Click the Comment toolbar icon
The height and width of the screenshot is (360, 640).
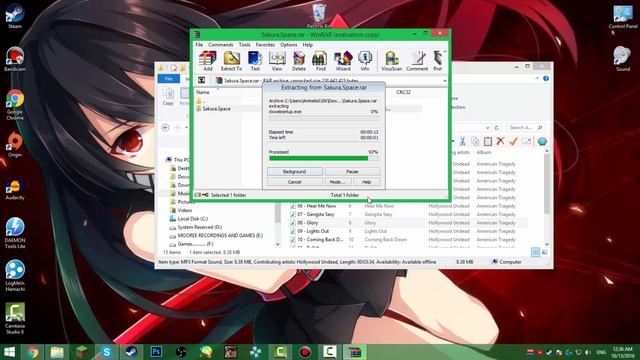417,61
